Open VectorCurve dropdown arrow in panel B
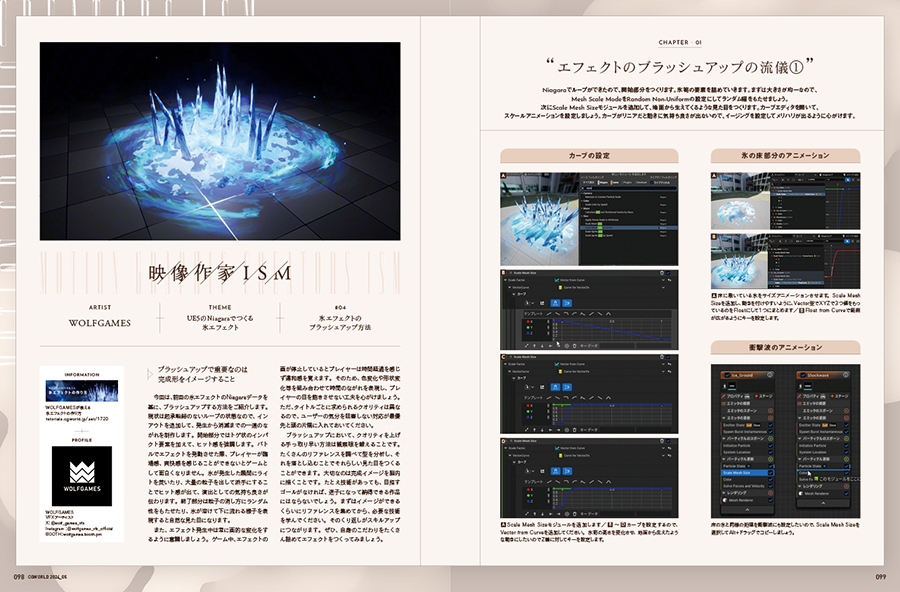This screenshot has height=592, width=900. click(663, 288)
